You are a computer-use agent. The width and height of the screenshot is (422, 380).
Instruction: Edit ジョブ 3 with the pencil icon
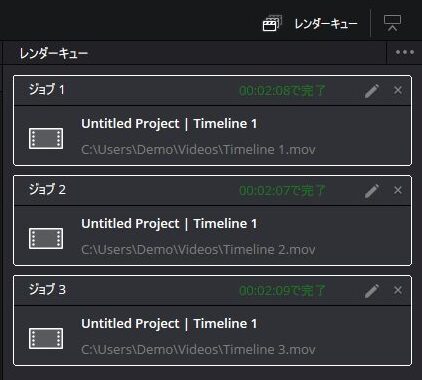click(x=372, y=291)
